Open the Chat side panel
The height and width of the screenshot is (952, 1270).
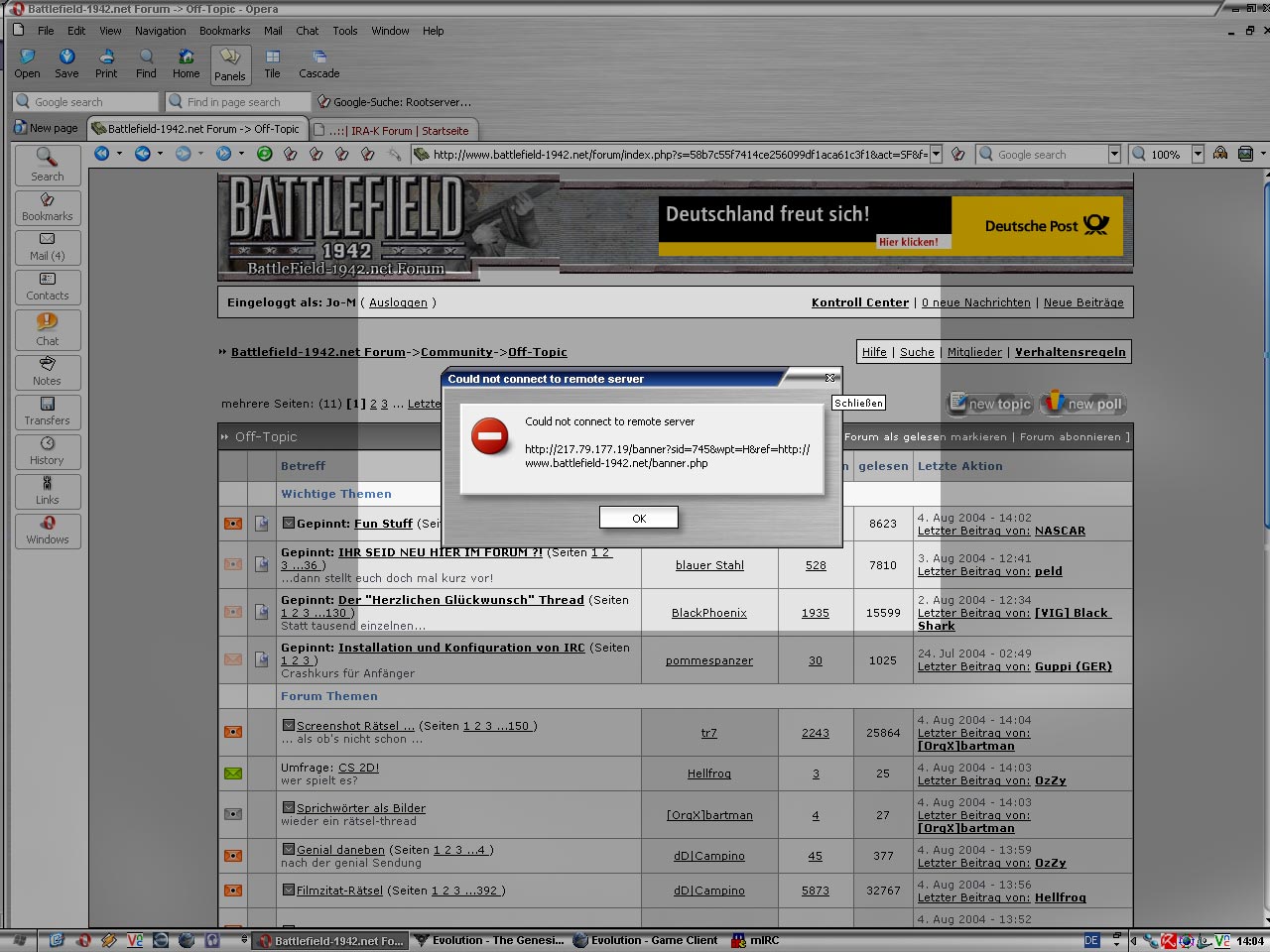(47, 329)
